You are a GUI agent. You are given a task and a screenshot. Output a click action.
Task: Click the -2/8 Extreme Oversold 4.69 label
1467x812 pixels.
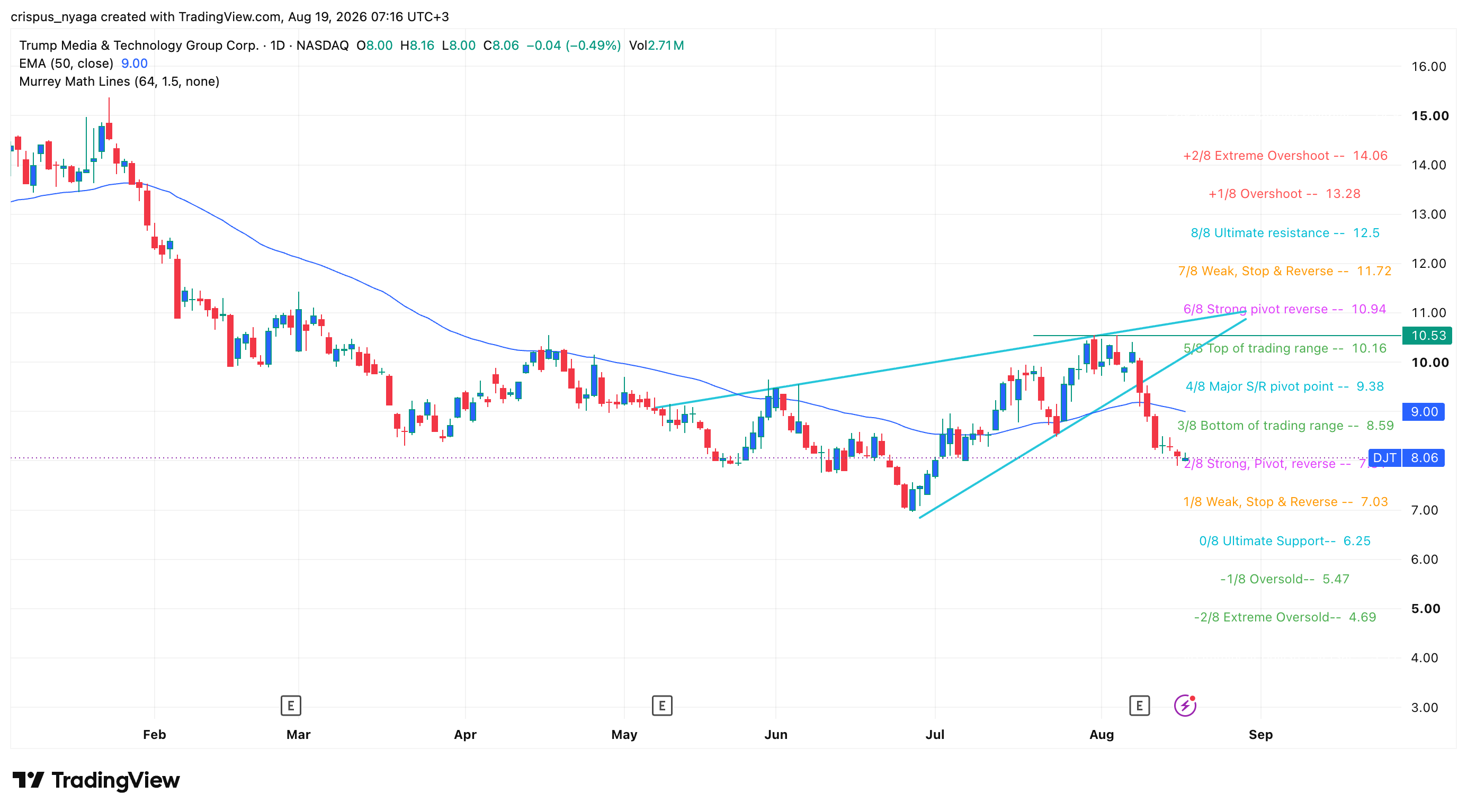[1284, 617]
